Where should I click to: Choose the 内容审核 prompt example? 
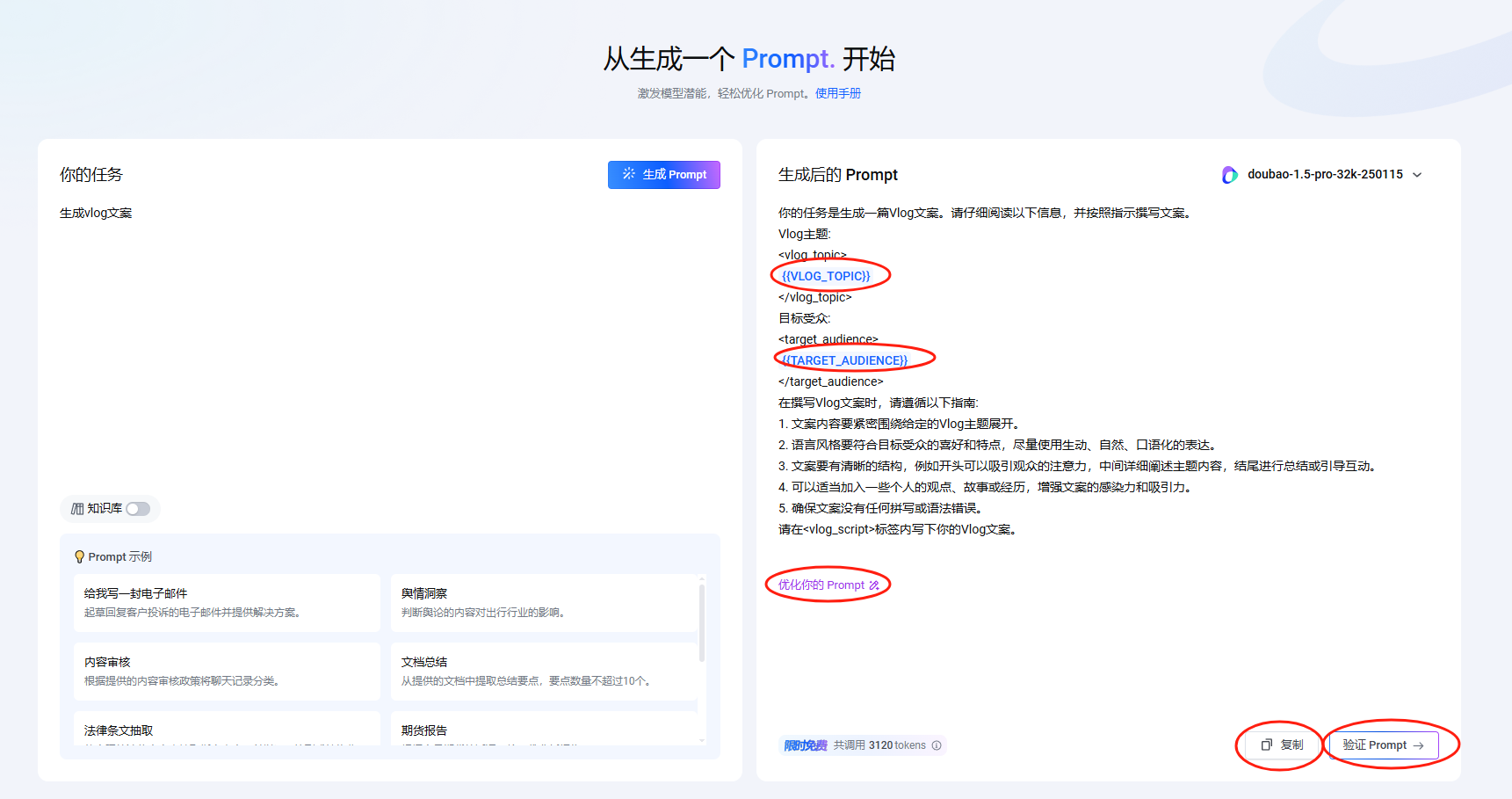[x=227, y=671]
